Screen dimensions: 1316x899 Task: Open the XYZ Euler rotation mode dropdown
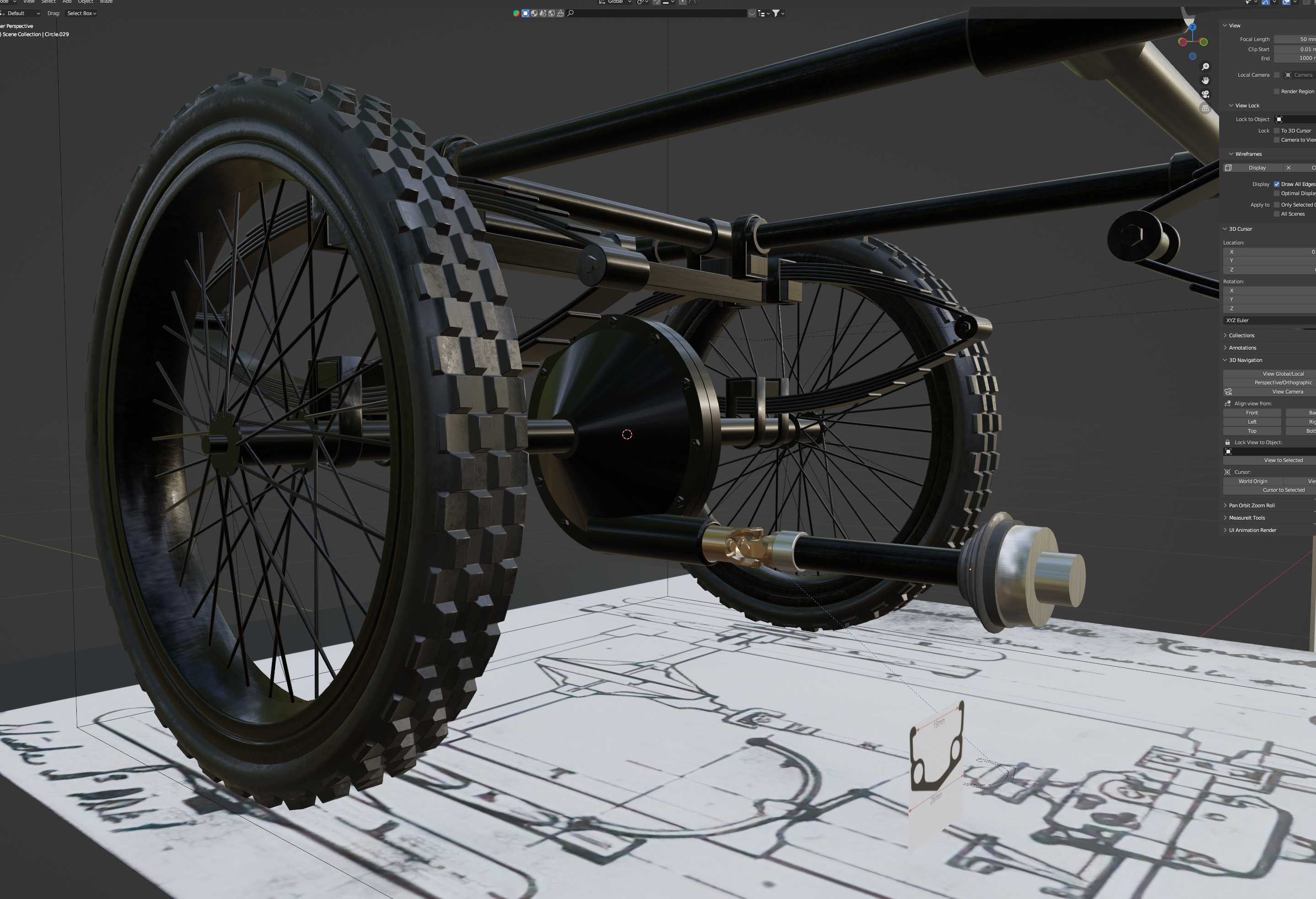coord(1268,320)
